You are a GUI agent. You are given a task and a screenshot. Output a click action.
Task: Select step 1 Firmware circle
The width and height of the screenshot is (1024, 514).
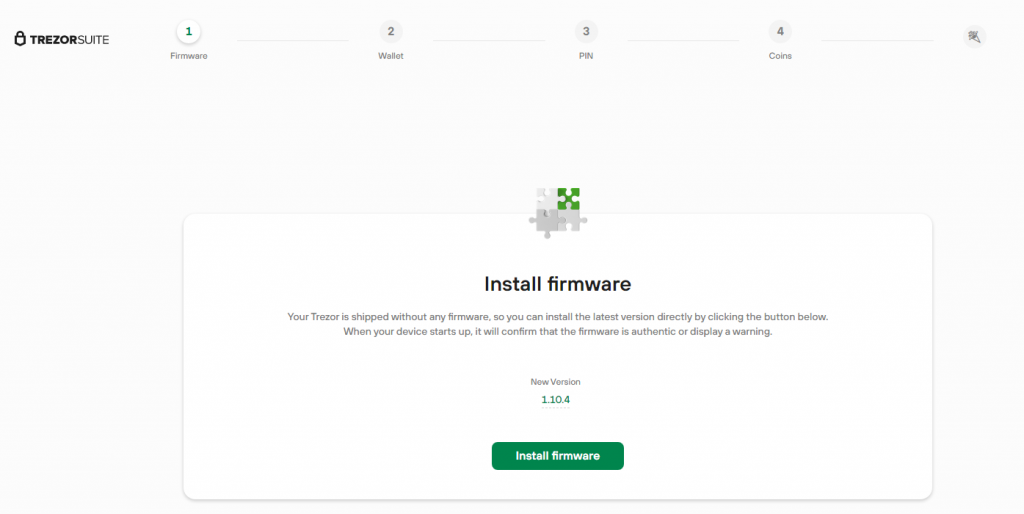[189, 31]
